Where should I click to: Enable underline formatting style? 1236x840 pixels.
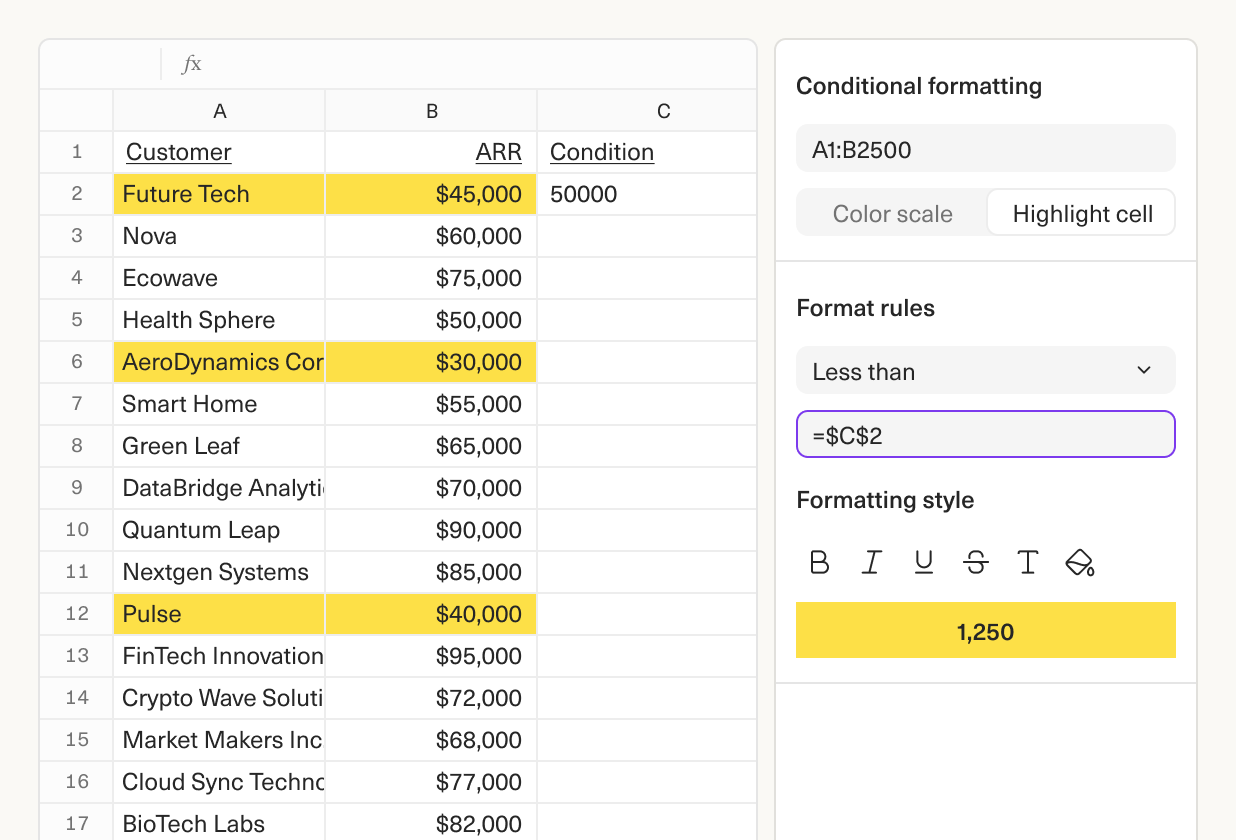(x=923, y=562)
